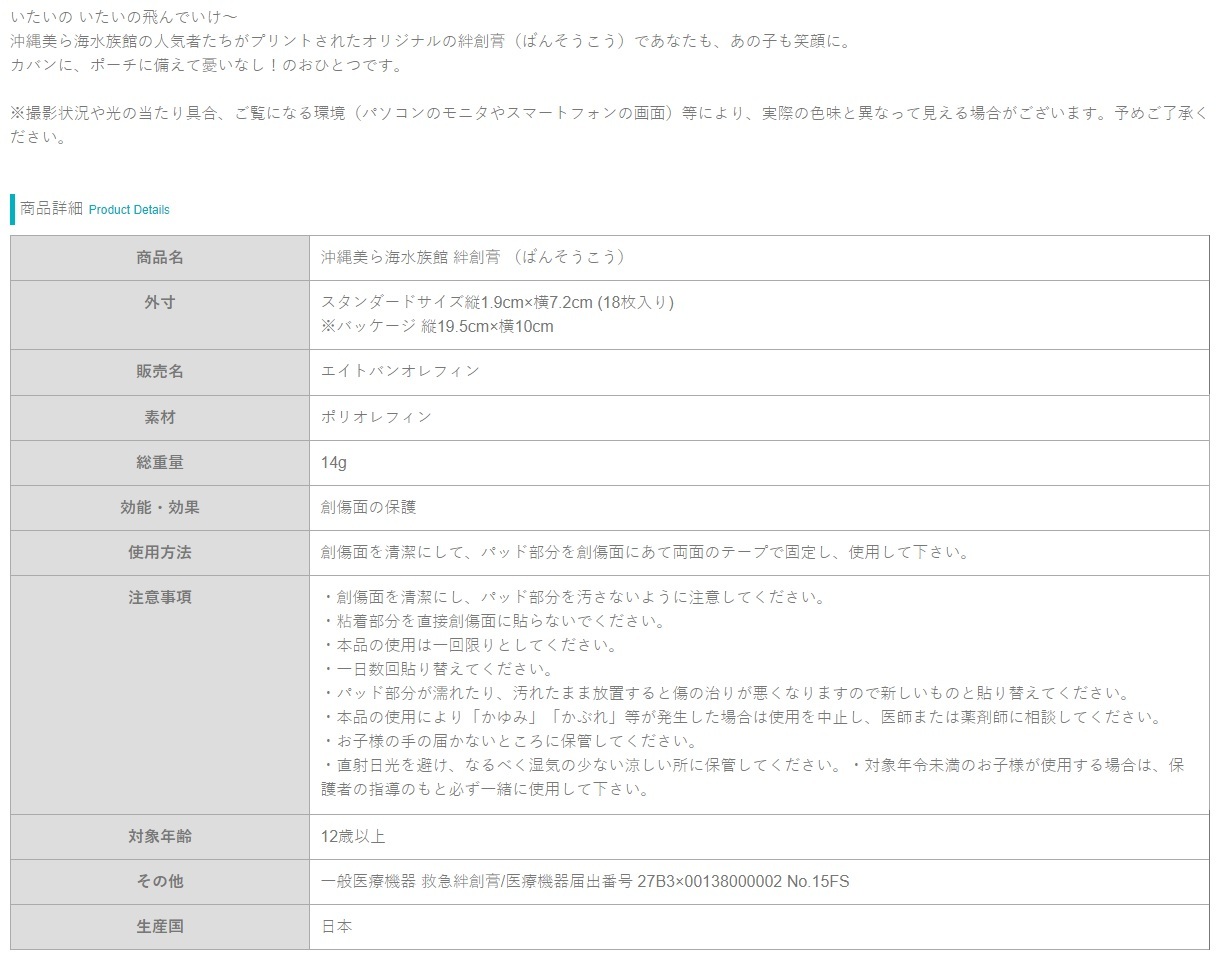Click the スタンダードサイズ dimensions text line
This screenshot has width=1230, height=962.
coord(497,302)
